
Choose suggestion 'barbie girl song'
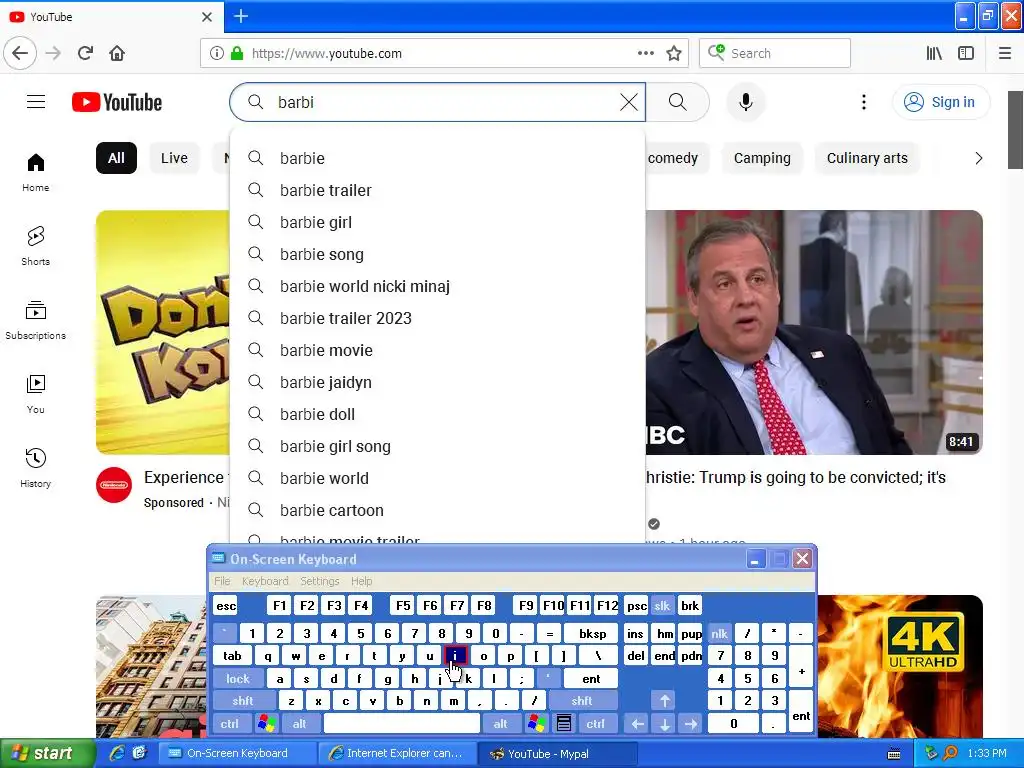tap(438, 446)
